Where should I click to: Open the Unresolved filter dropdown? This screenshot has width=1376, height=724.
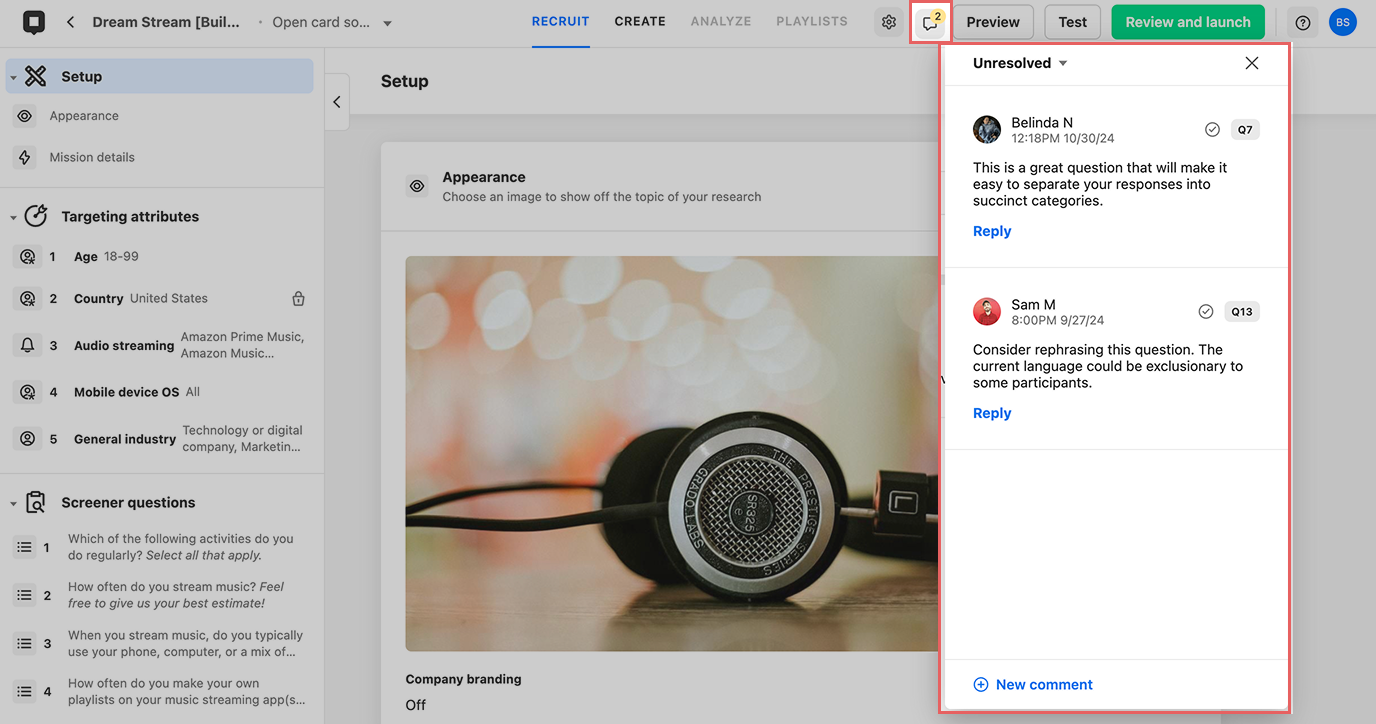click(1020, 63)
